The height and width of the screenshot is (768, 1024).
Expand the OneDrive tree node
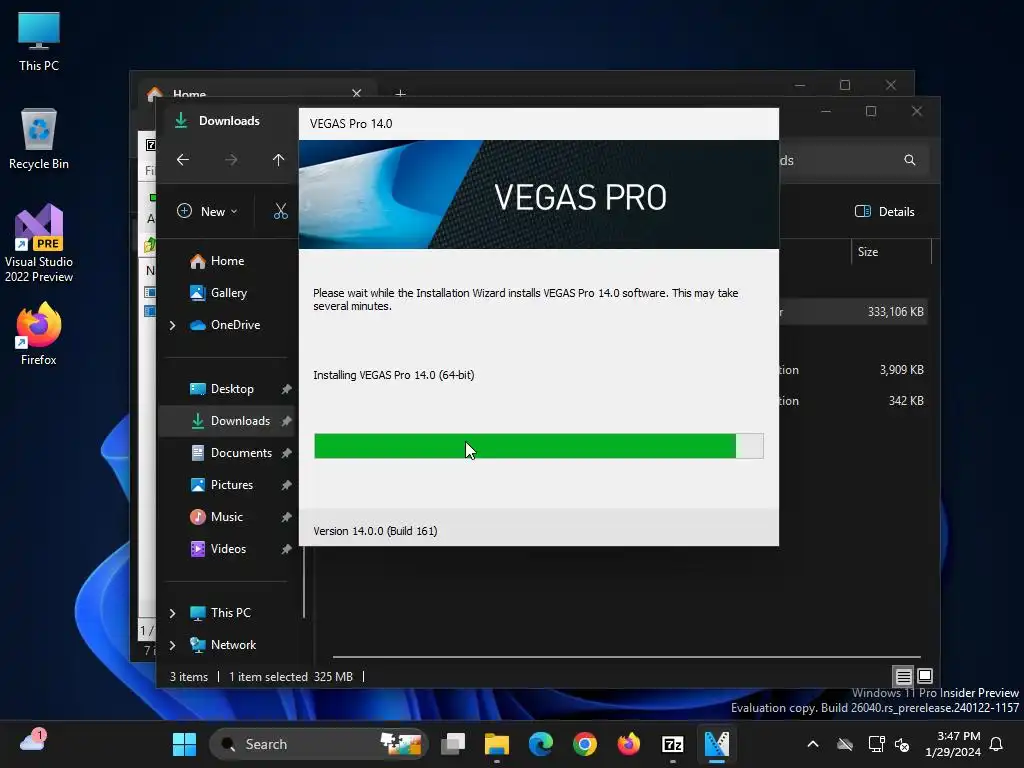coord(172,325)
